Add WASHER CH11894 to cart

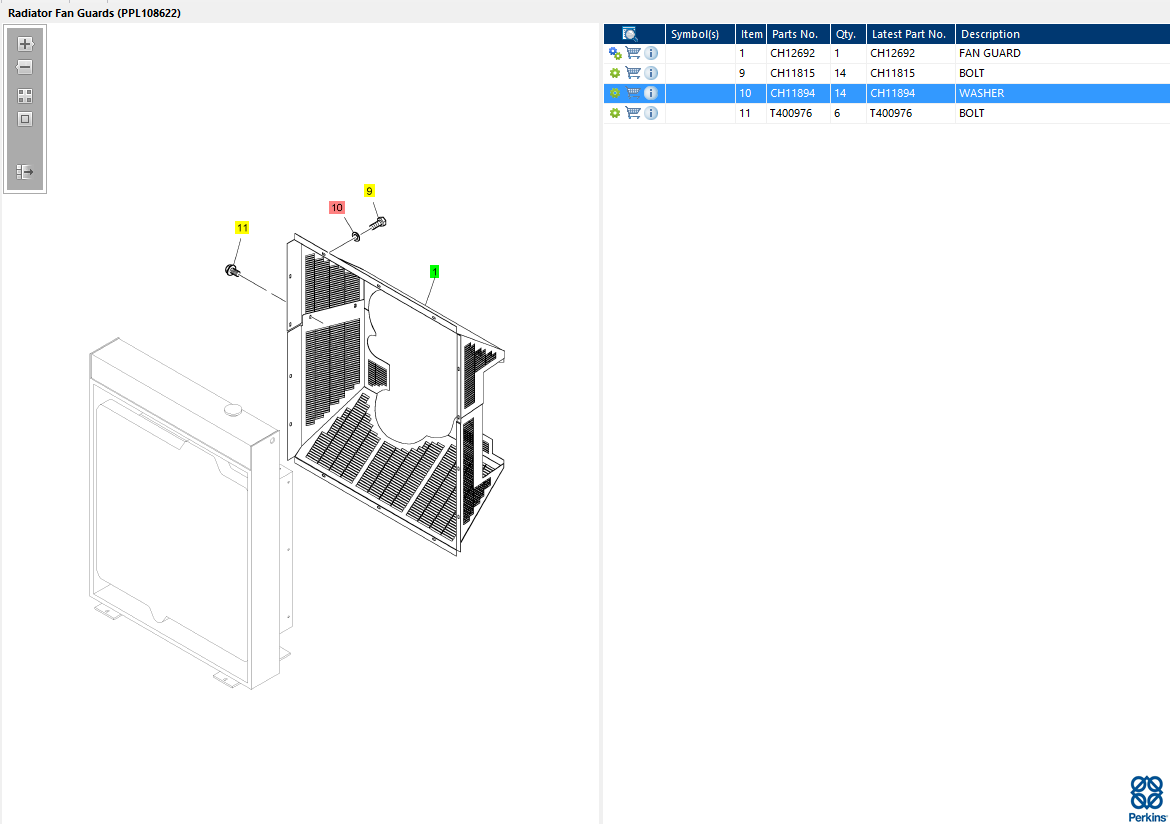click(x=633, y=93)
